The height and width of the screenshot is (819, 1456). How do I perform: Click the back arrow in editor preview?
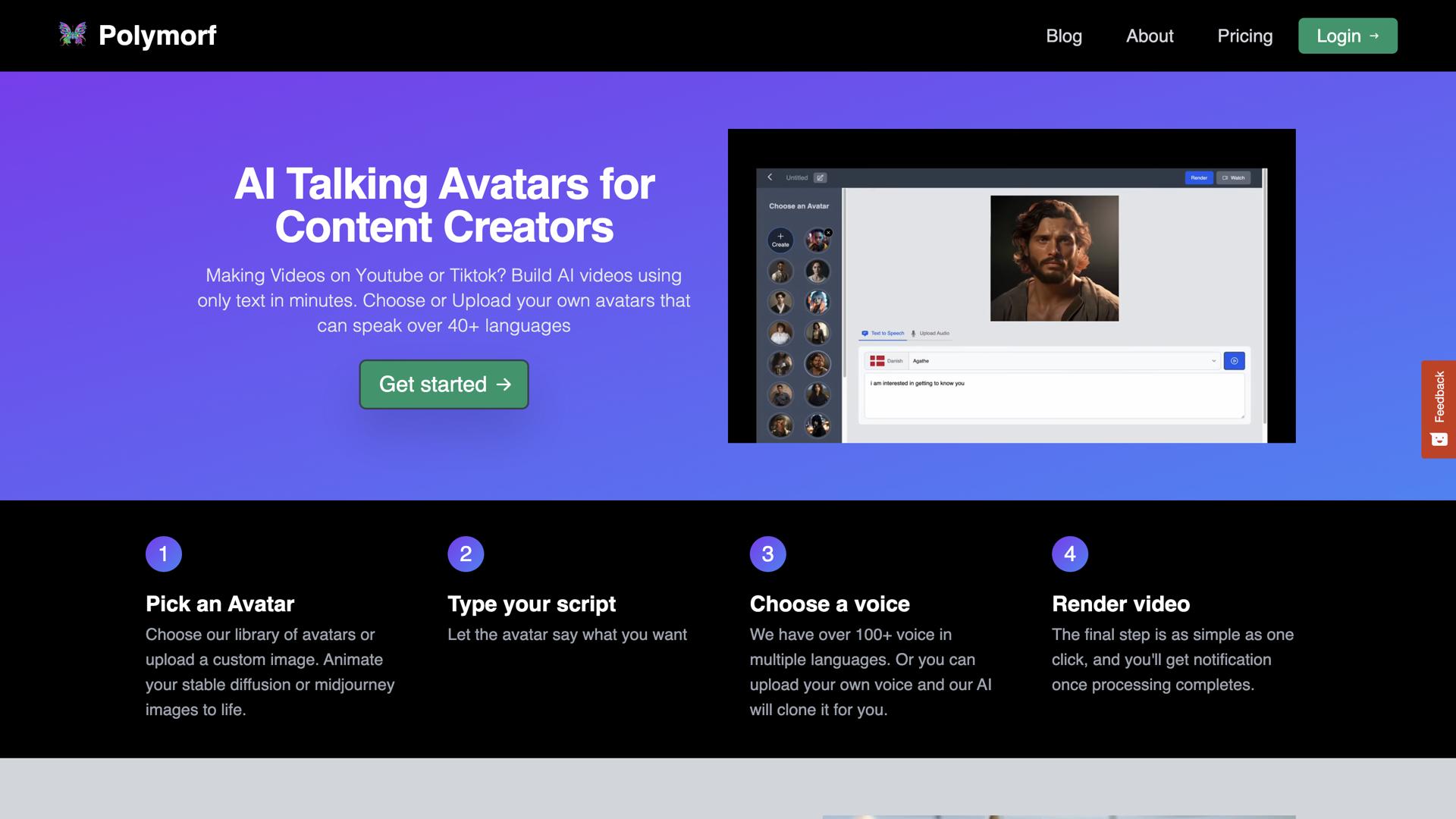pos(770,177)
